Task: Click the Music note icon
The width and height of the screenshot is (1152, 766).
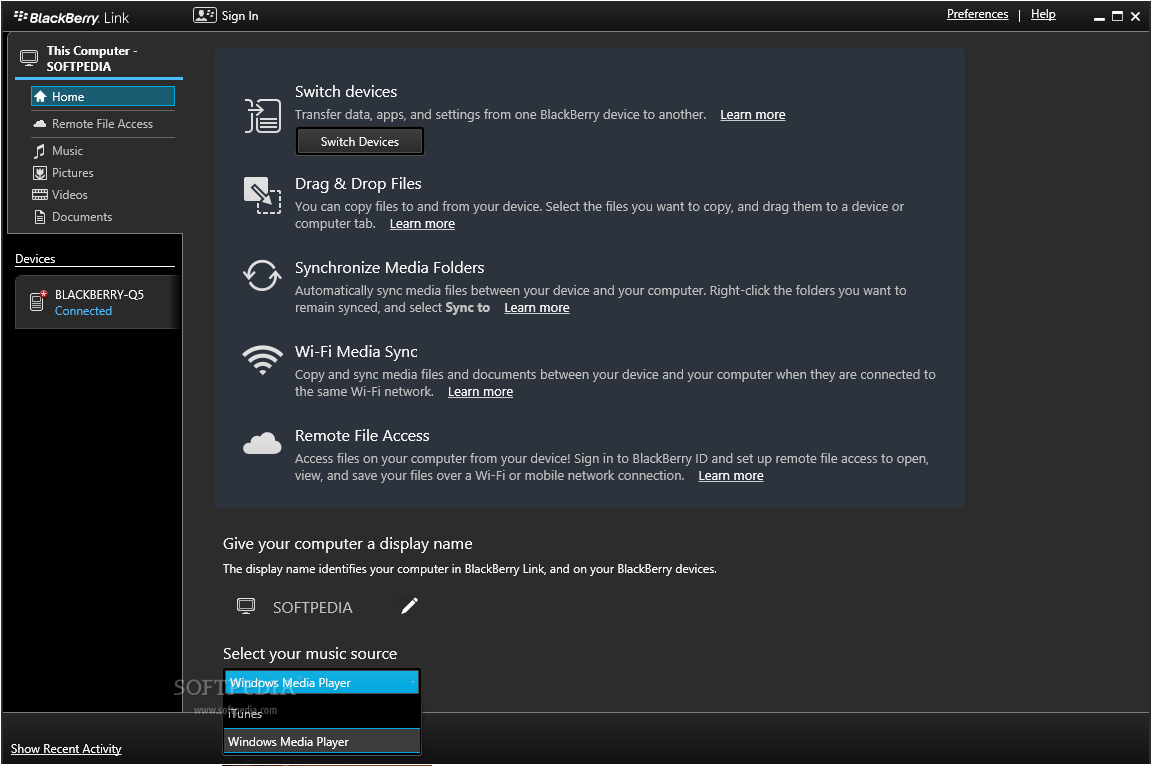Action: click(x=40, y=151)
